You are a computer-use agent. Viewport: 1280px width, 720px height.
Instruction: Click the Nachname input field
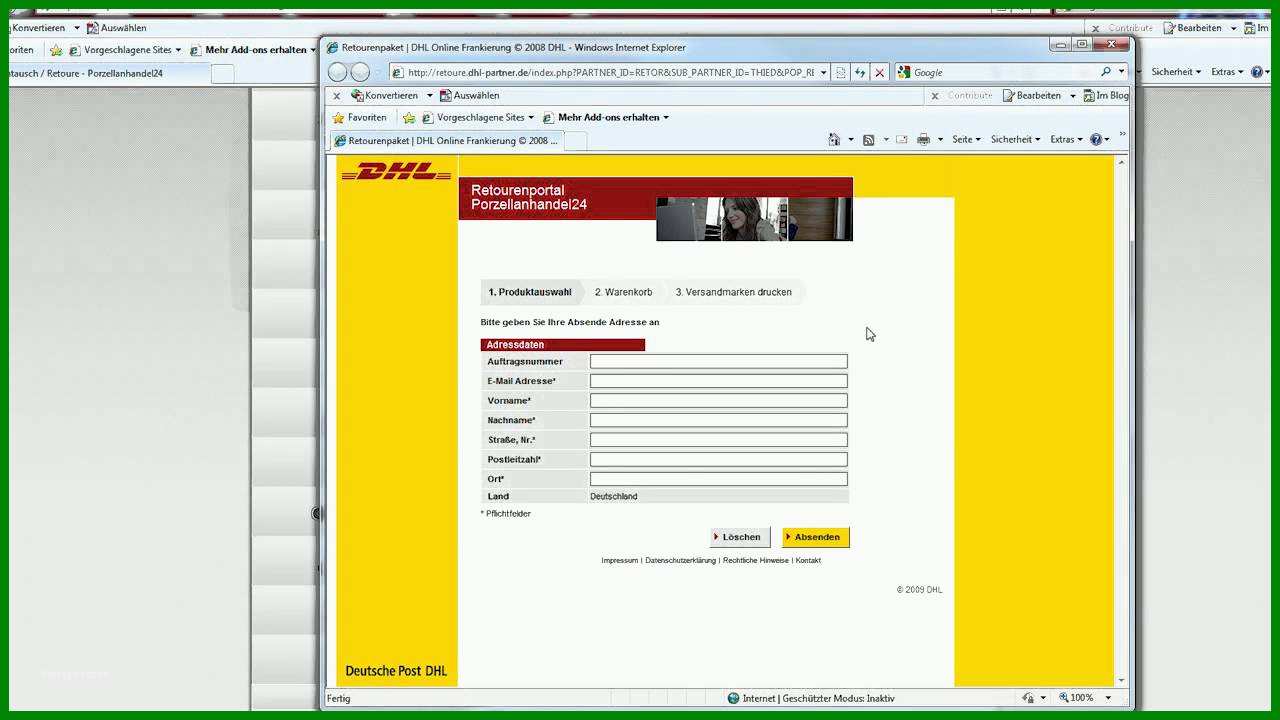click(719, 420)
